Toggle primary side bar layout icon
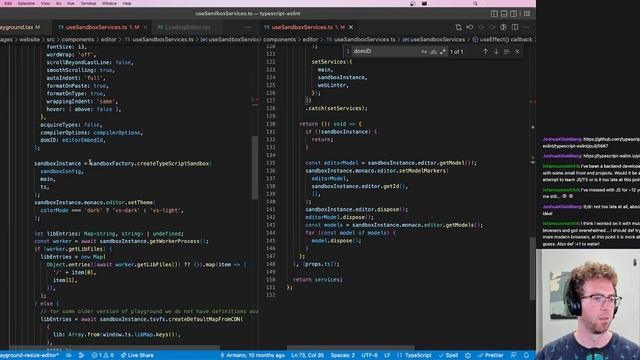The height and width of the screenshot is (360, 640). pyautogui.click(x=494, y=13)
